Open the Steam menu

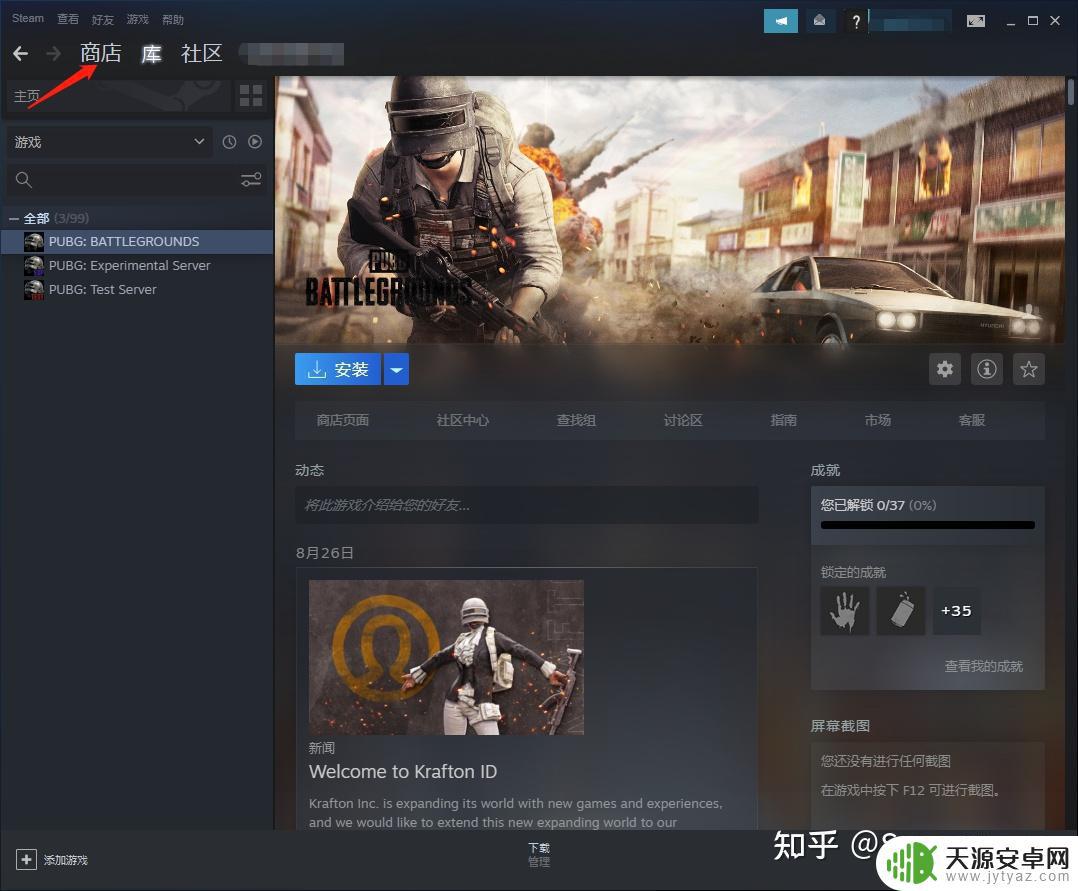(28, 19)
